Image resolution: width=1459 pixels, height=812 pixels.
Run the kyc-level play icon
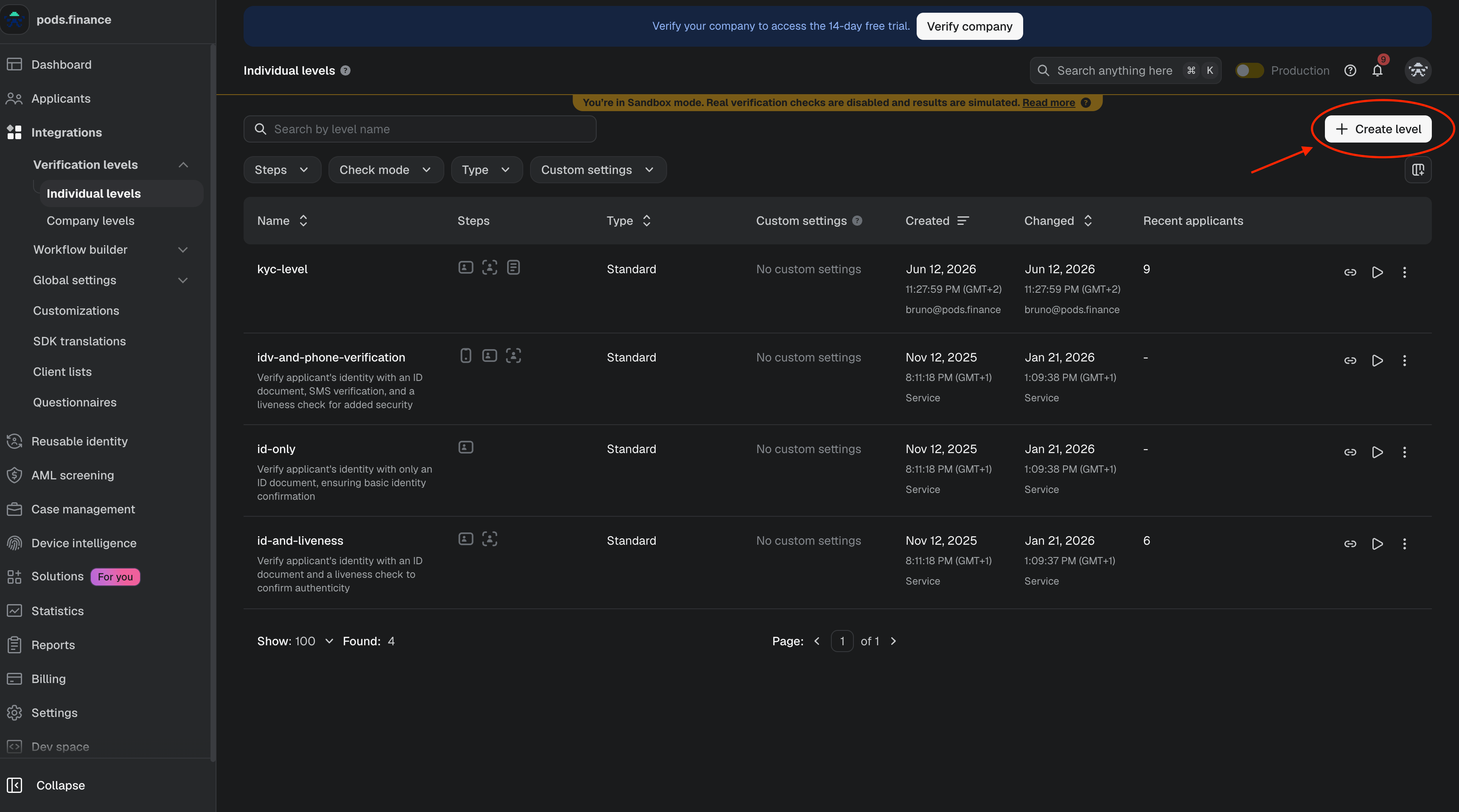click(x=1378, y=272)
